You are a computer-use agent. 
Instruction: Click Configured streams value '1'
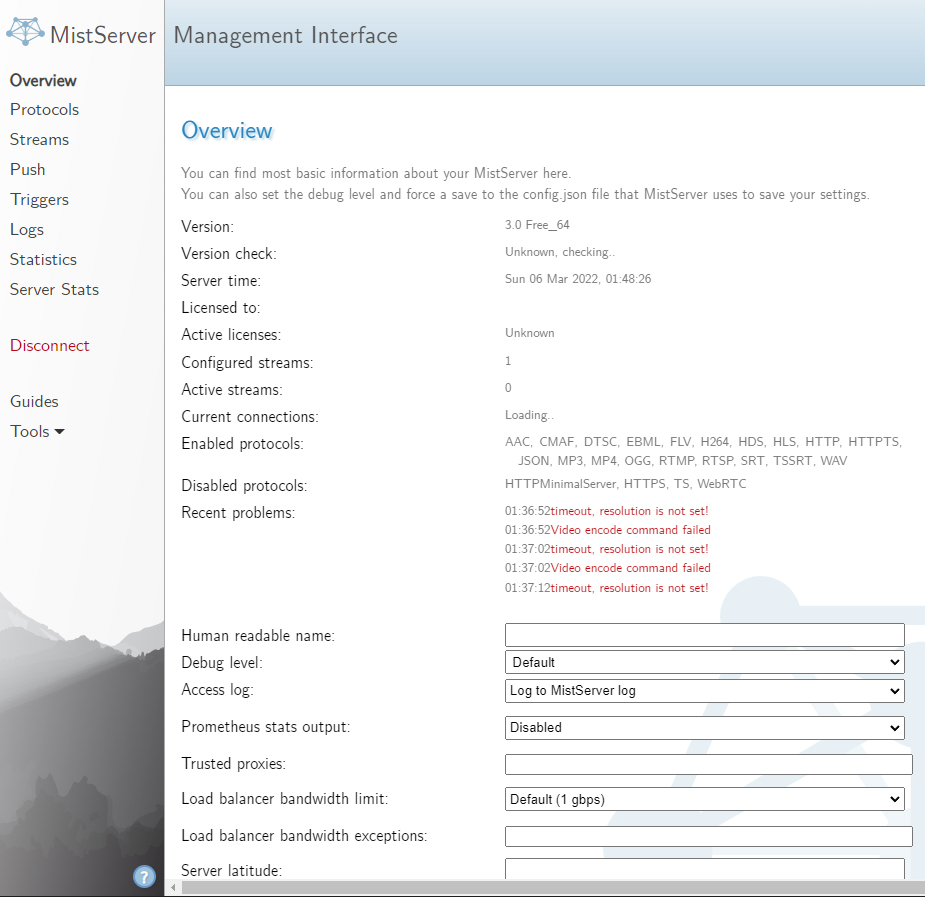pos(508,360)
